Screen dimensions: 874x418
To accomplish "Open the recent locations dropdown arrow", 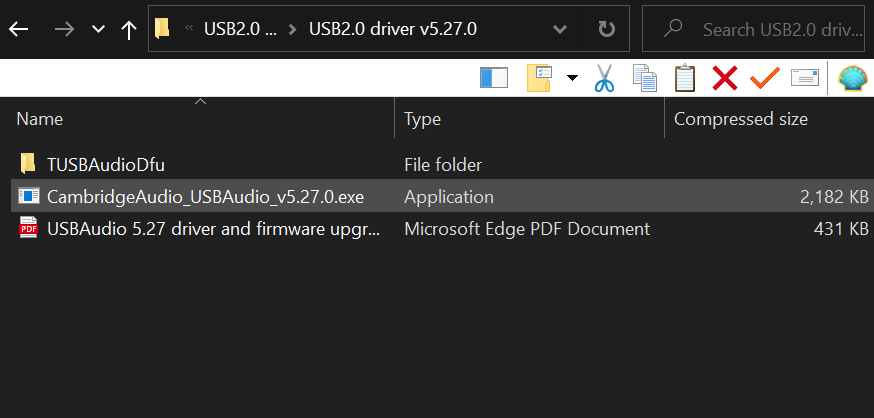I will (x=98, y=29).
